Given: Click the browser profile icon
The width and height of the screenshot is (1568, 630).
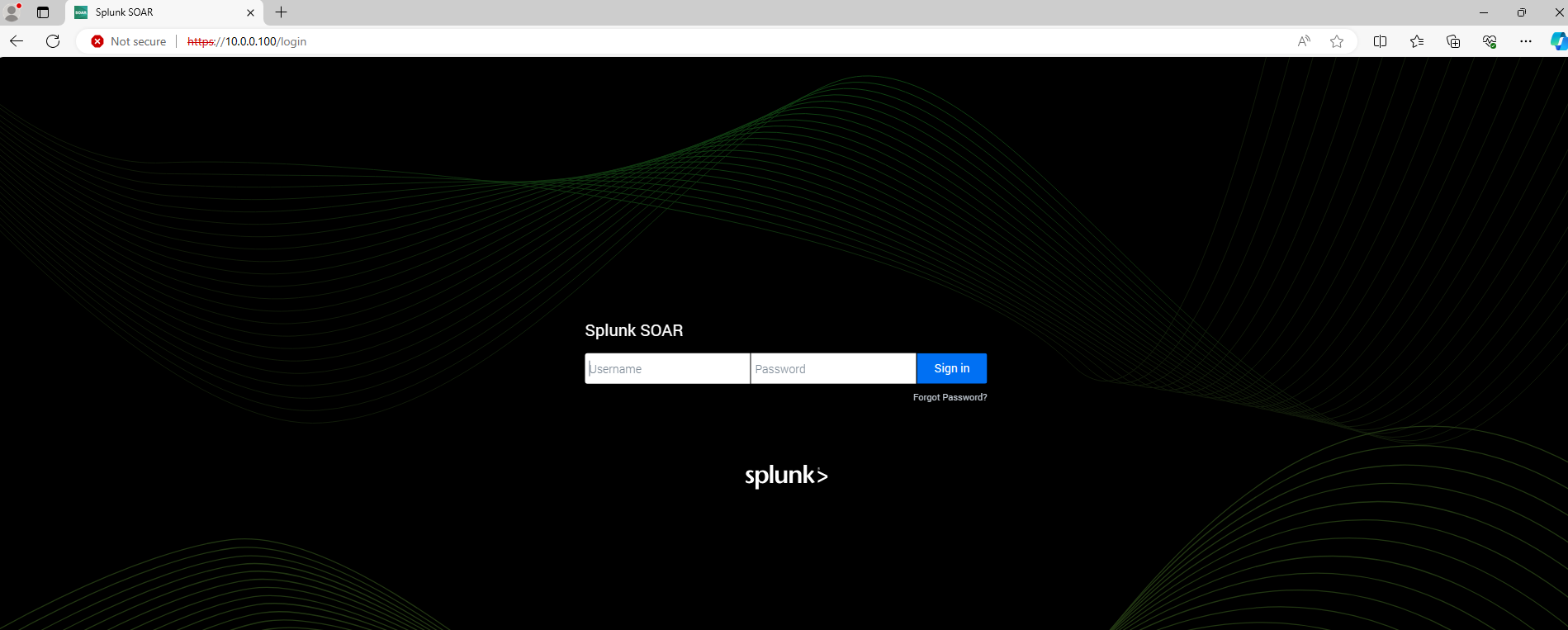Looking at the screenshot, I should (12, 12).
